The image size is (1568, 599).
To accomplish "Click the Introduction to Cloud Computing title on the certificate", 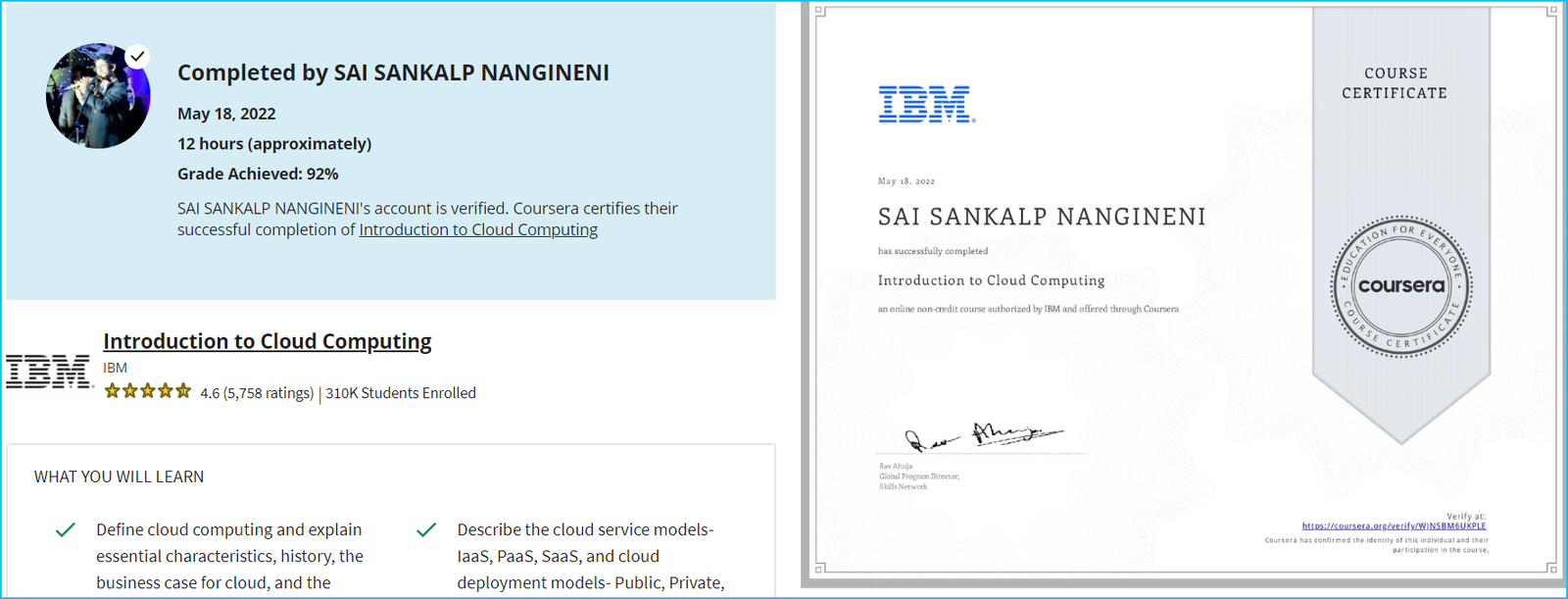I will click(x=991, y=280).
